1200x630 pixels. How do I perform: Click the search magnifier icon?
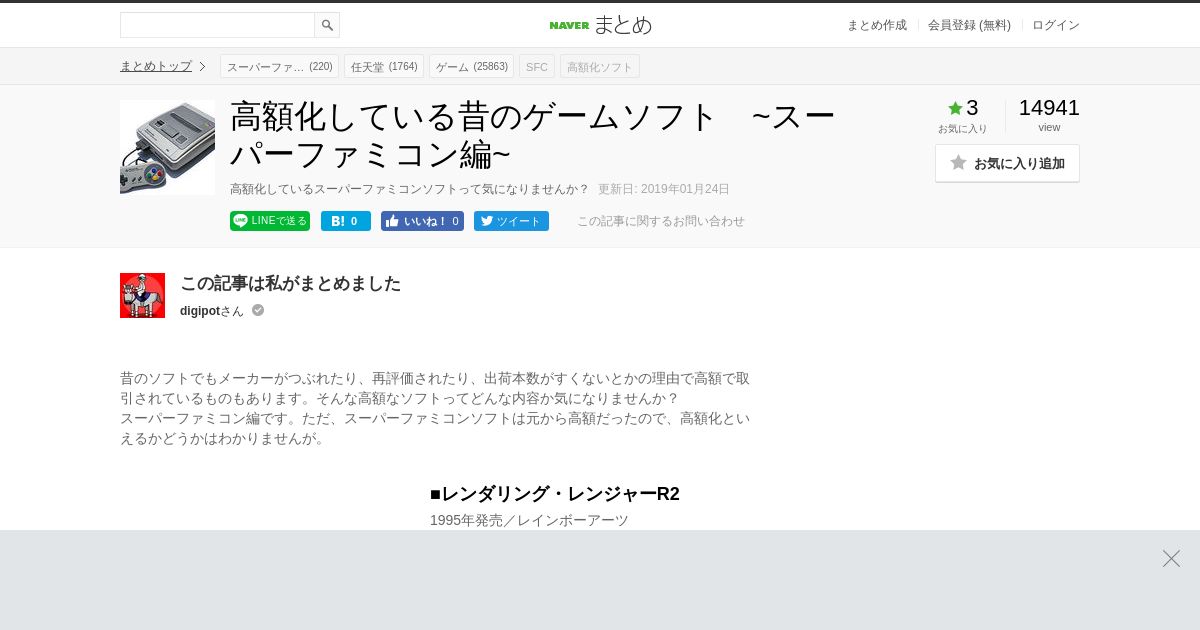coord(327,25)
